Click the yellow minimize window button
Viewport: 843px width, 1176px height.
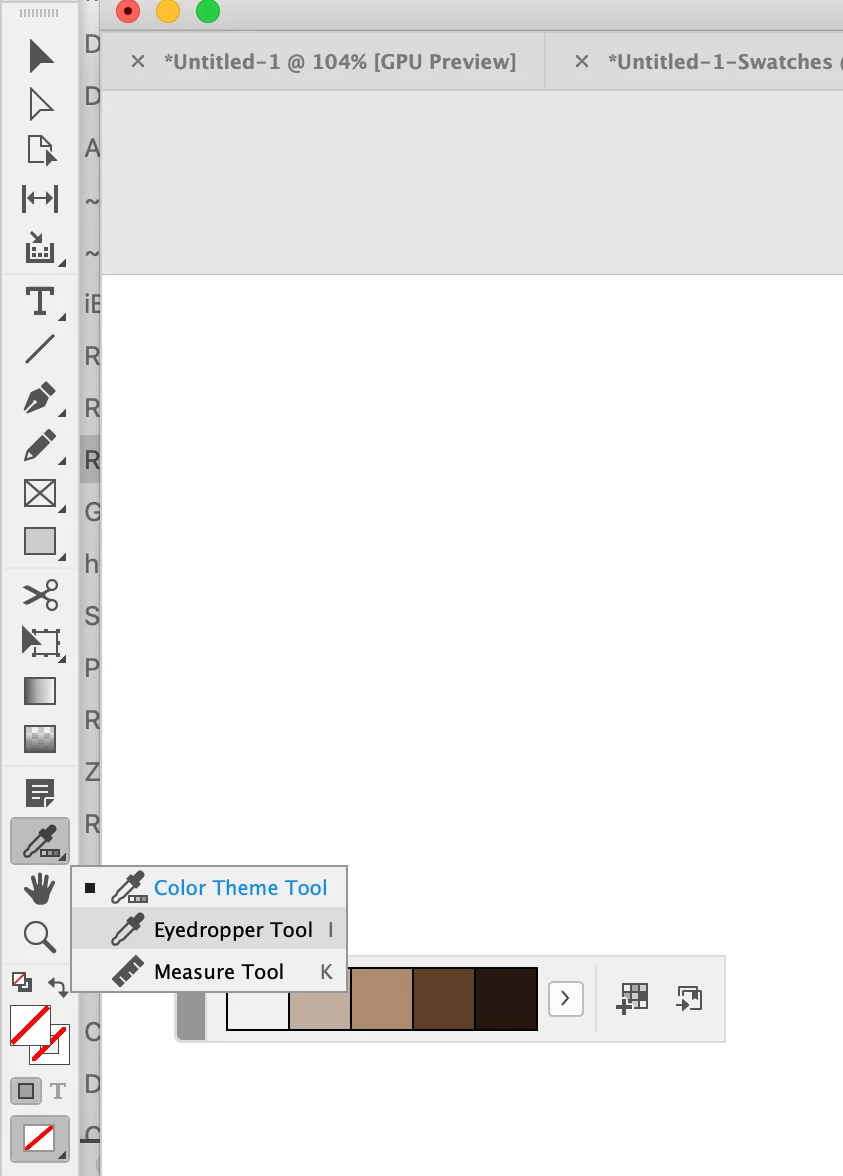[168, 11]
